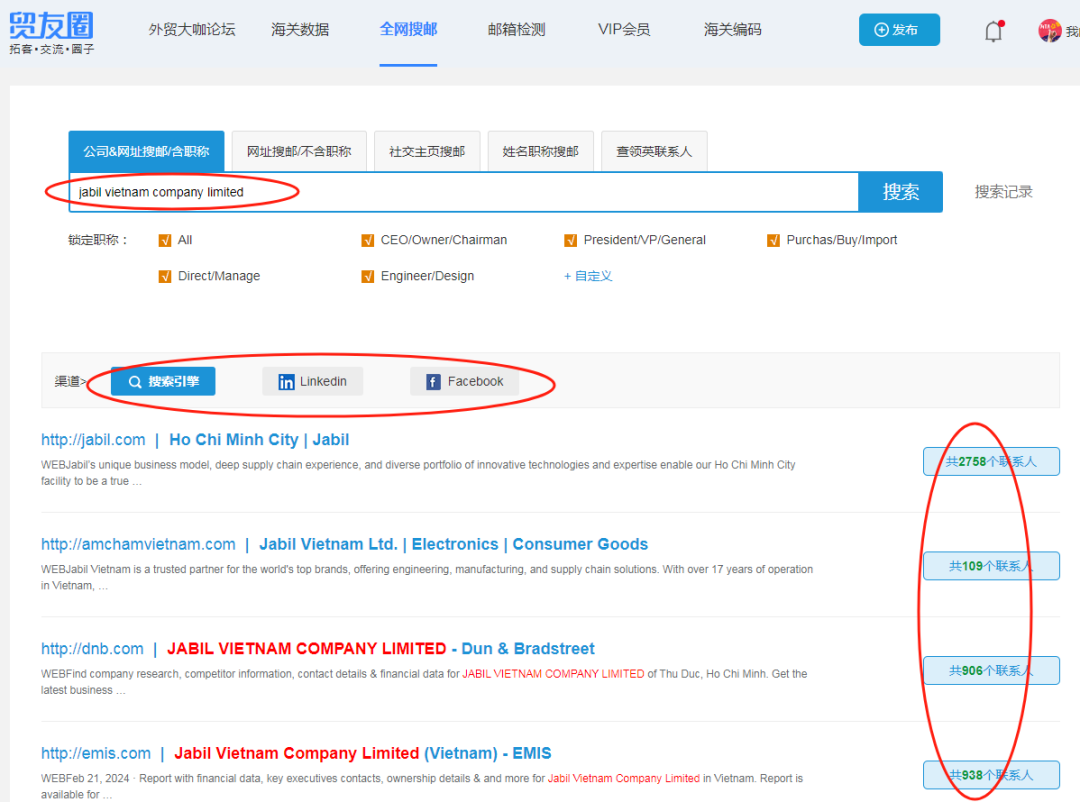This screenshot has height=802, width=1080.
Task: Switch channel to Facebook
Action: [x=465, y=381]
